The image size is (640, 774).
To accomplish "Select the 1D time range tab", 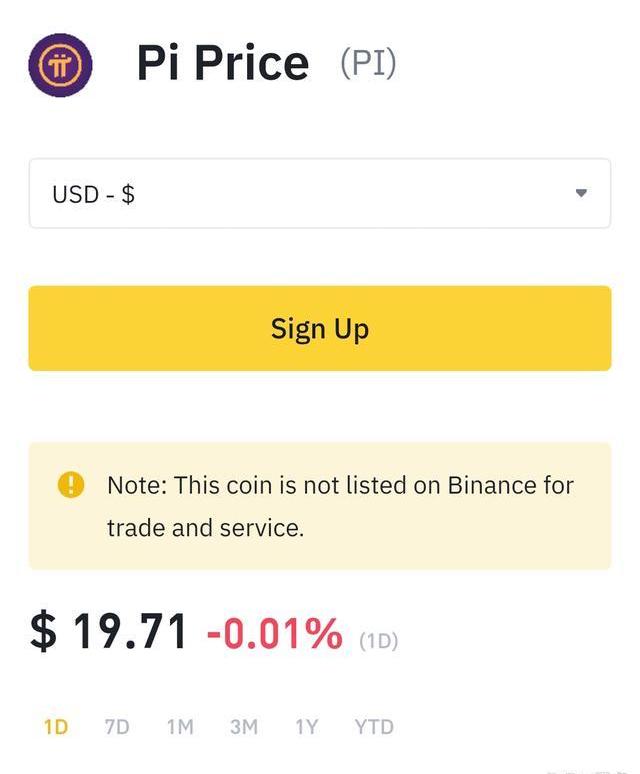I will (x=56, y=727).
